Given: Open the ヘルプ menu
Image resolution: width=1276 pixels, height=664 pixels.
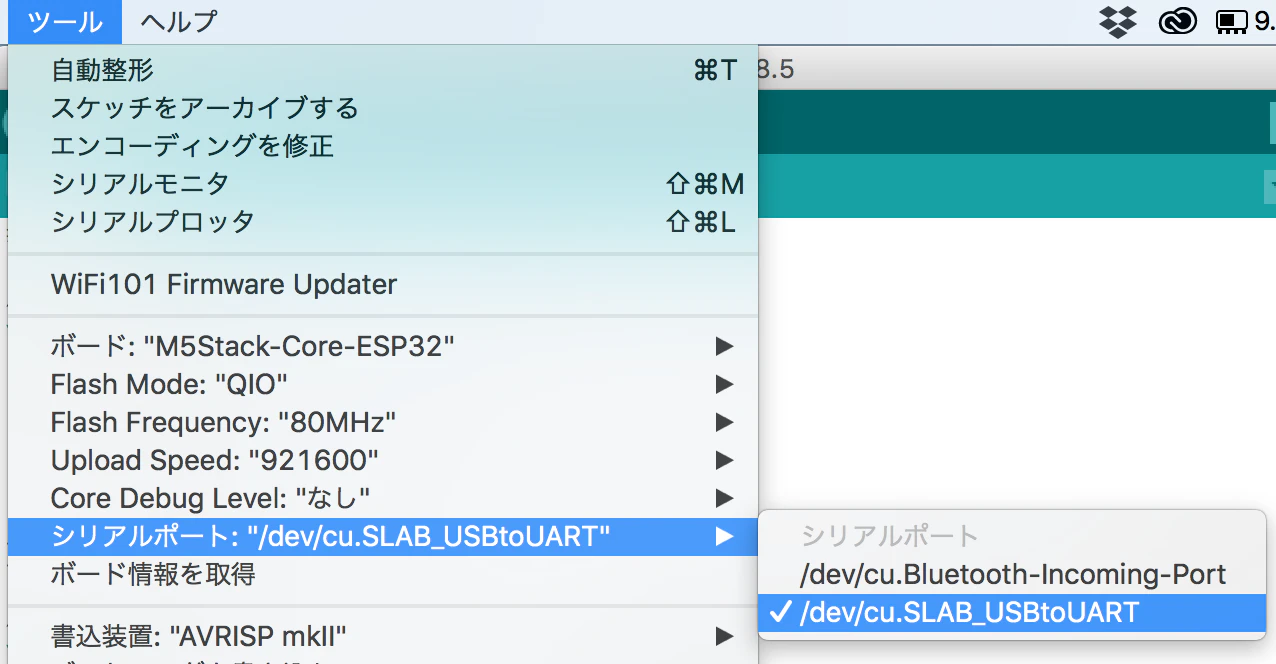Looking at the screenshot, I should pos(176,21).
